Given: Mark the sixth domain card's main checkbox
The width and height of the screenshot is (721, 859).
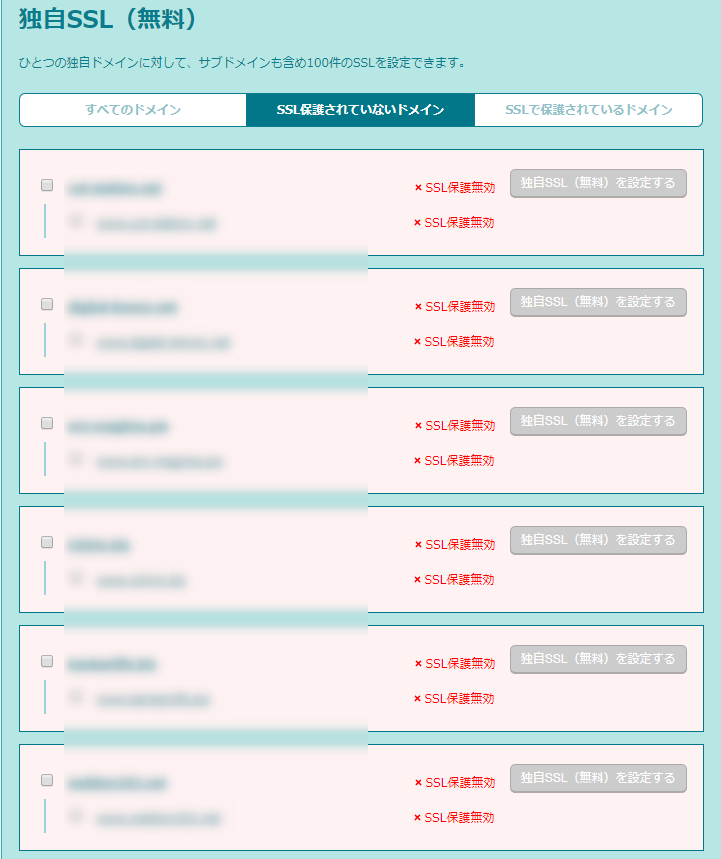Looking at the screenshot, I should [x=47, y=780].
